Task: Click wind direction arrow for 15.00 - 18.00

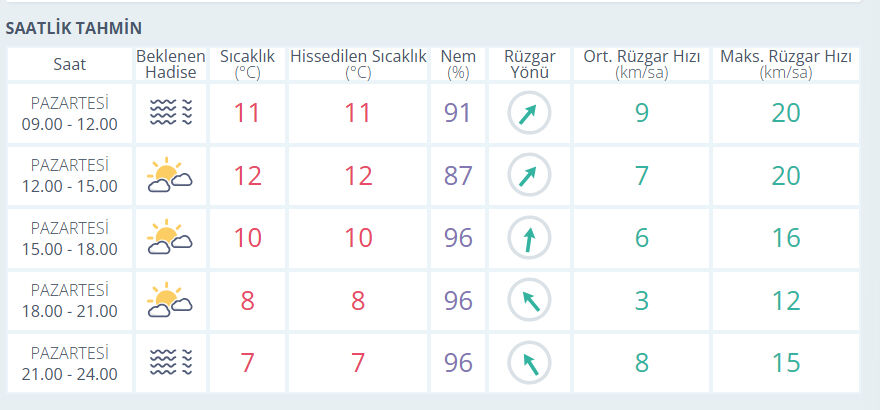Action: 529,238
